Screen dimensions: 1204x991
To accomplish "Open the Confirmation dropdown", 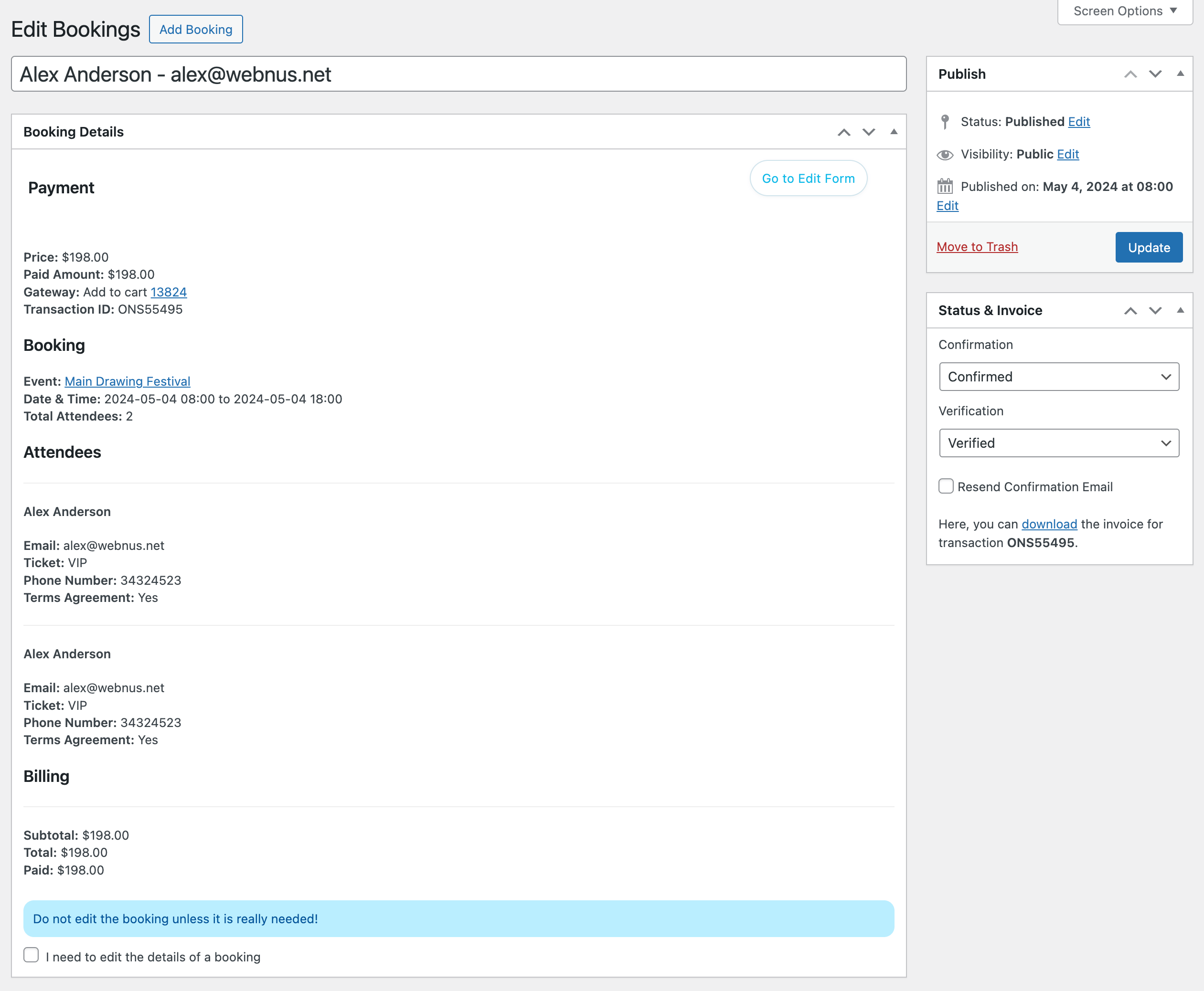I will (1059, 377).
